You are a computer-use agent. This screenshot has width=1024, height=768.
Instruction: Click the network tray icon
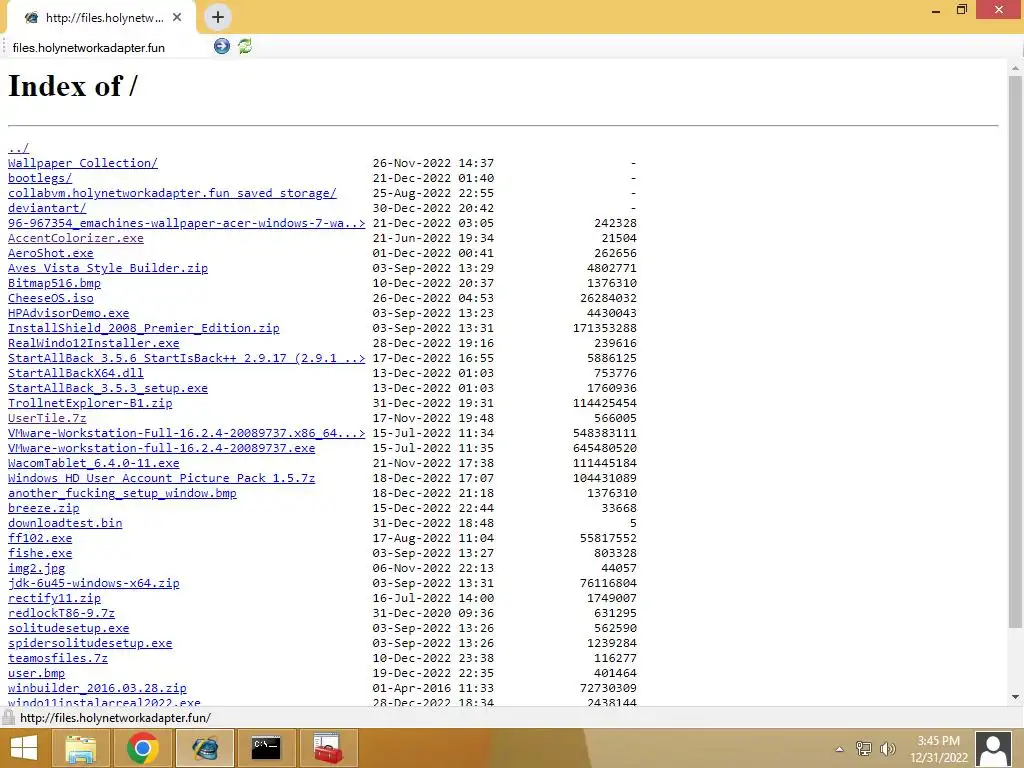[863, 749]
